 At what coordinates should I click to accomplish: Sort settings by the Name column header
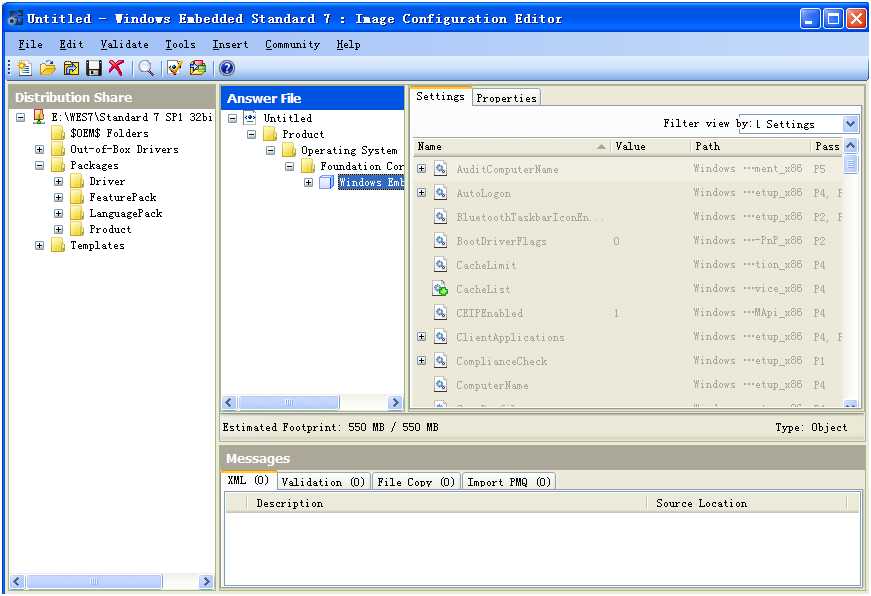[x=511, y=147]
